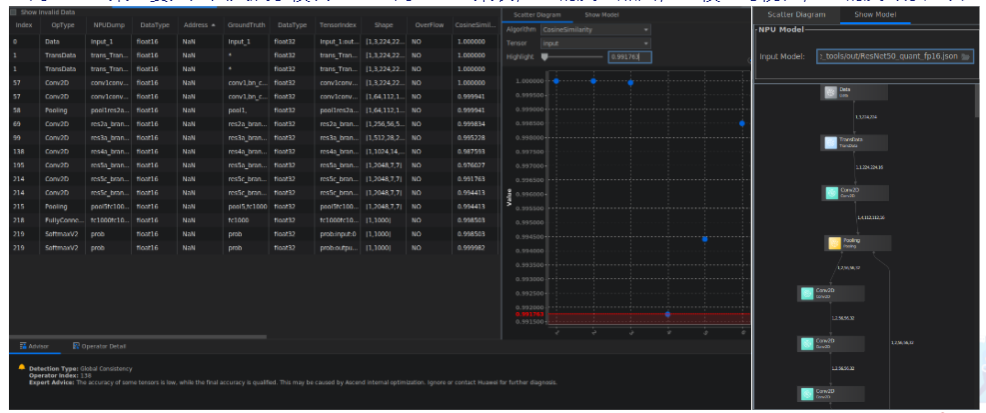Sort table by the GroundTruth column header

[x=246, y=25]
